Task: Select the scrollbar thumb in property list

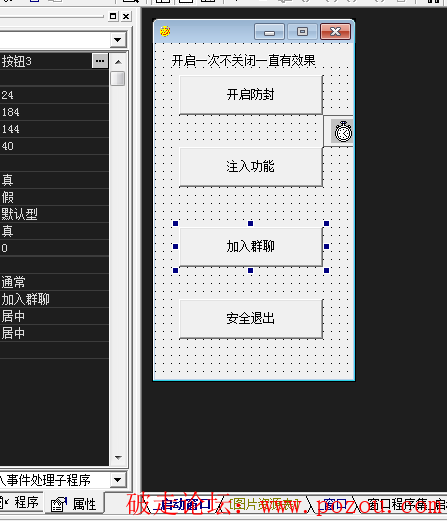Action: 118,78
